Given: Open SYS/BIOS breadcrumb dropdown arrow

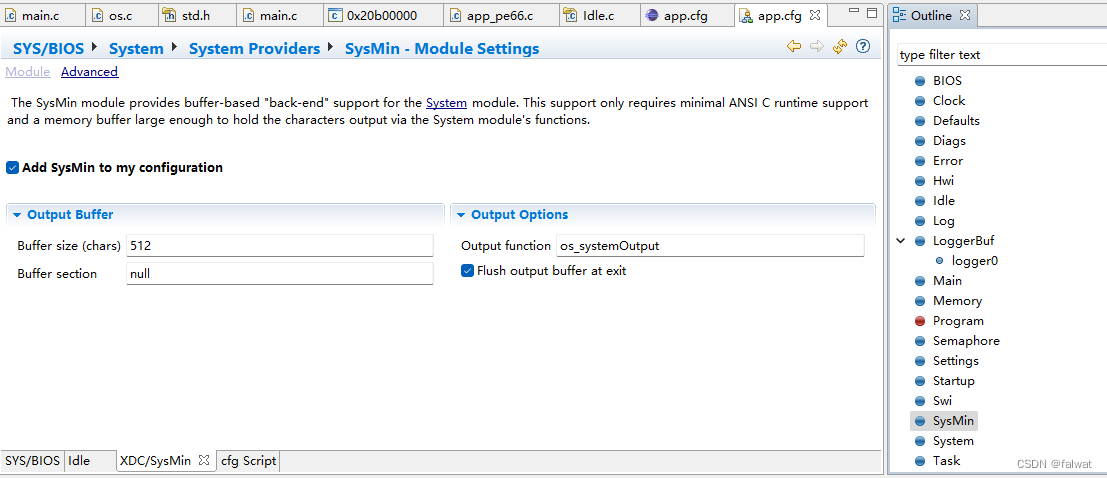Looking at the screenshot, I should [95, 47].
